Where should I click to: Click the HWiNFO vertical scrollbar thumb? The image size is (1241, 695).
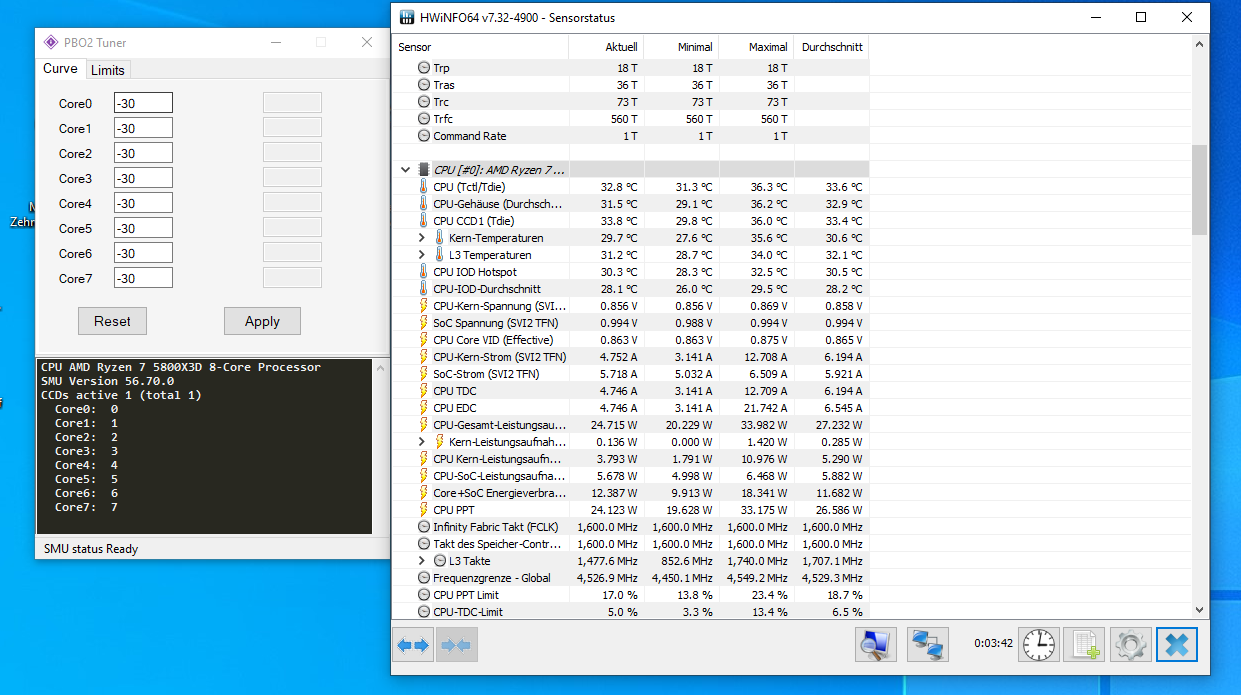tap(1200, 189)
